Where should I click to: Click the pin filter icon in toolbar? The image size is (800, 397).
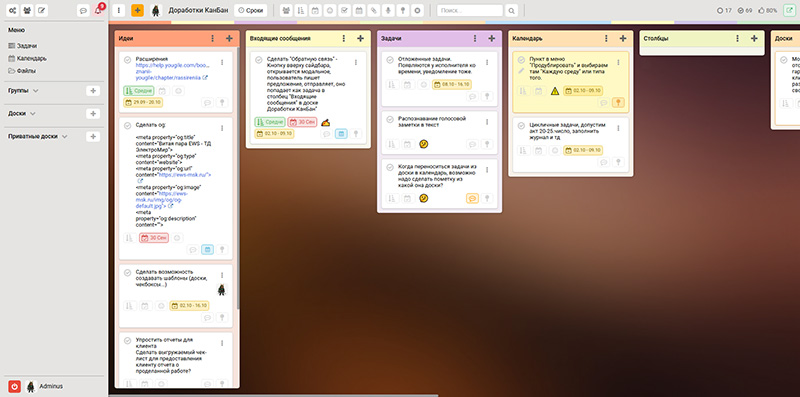pos(403,10)
